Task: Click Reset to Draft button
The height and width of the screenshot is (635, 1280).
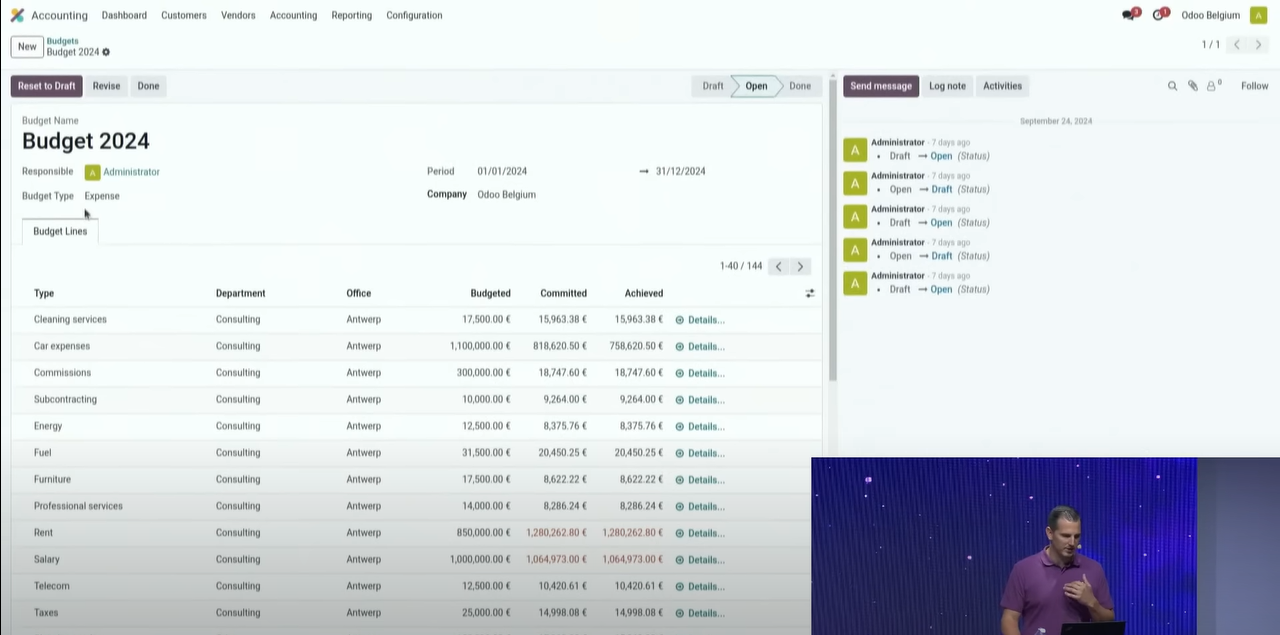Action: click(x=47, y=86)
